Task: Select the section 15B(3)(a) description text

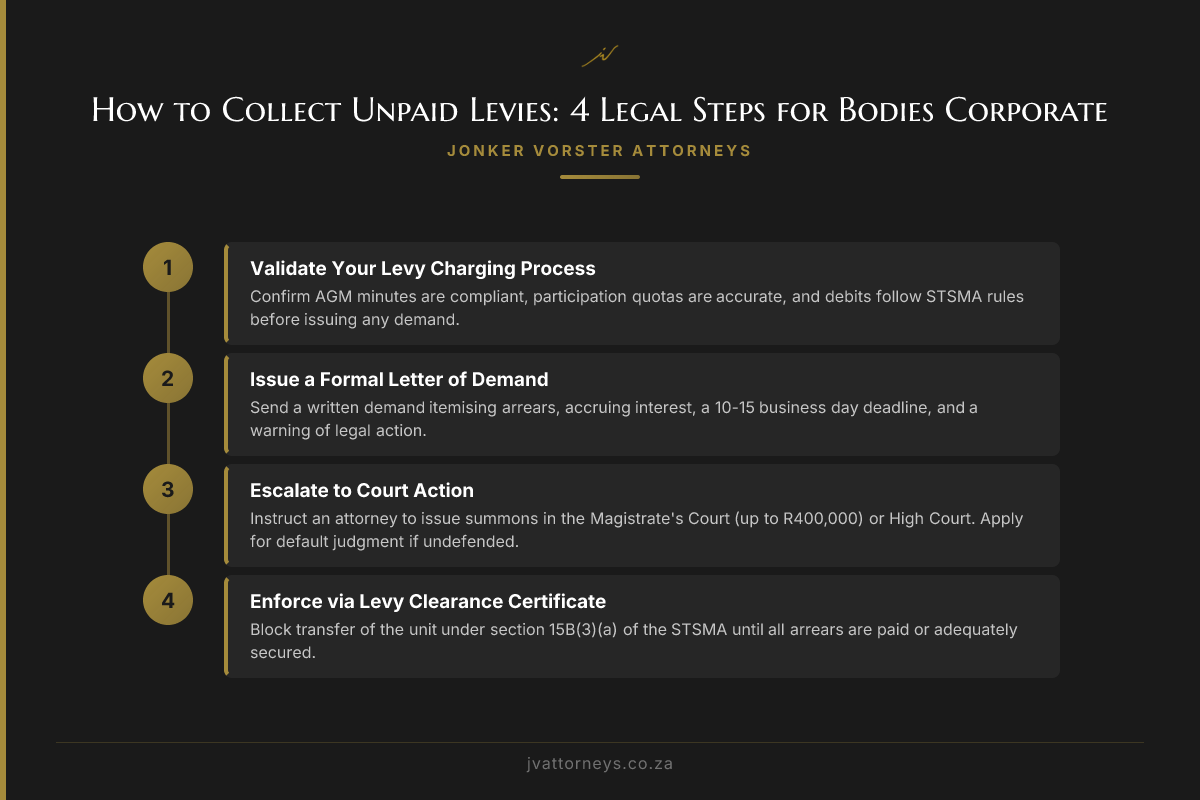Action: pos(633,640)
